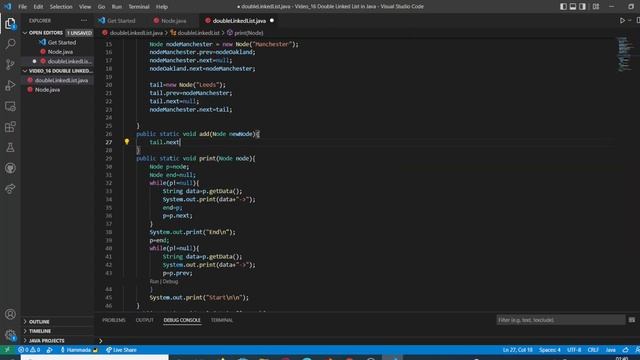
Task: Open Explorer more actions ellipsis
Action: point(84,20)
